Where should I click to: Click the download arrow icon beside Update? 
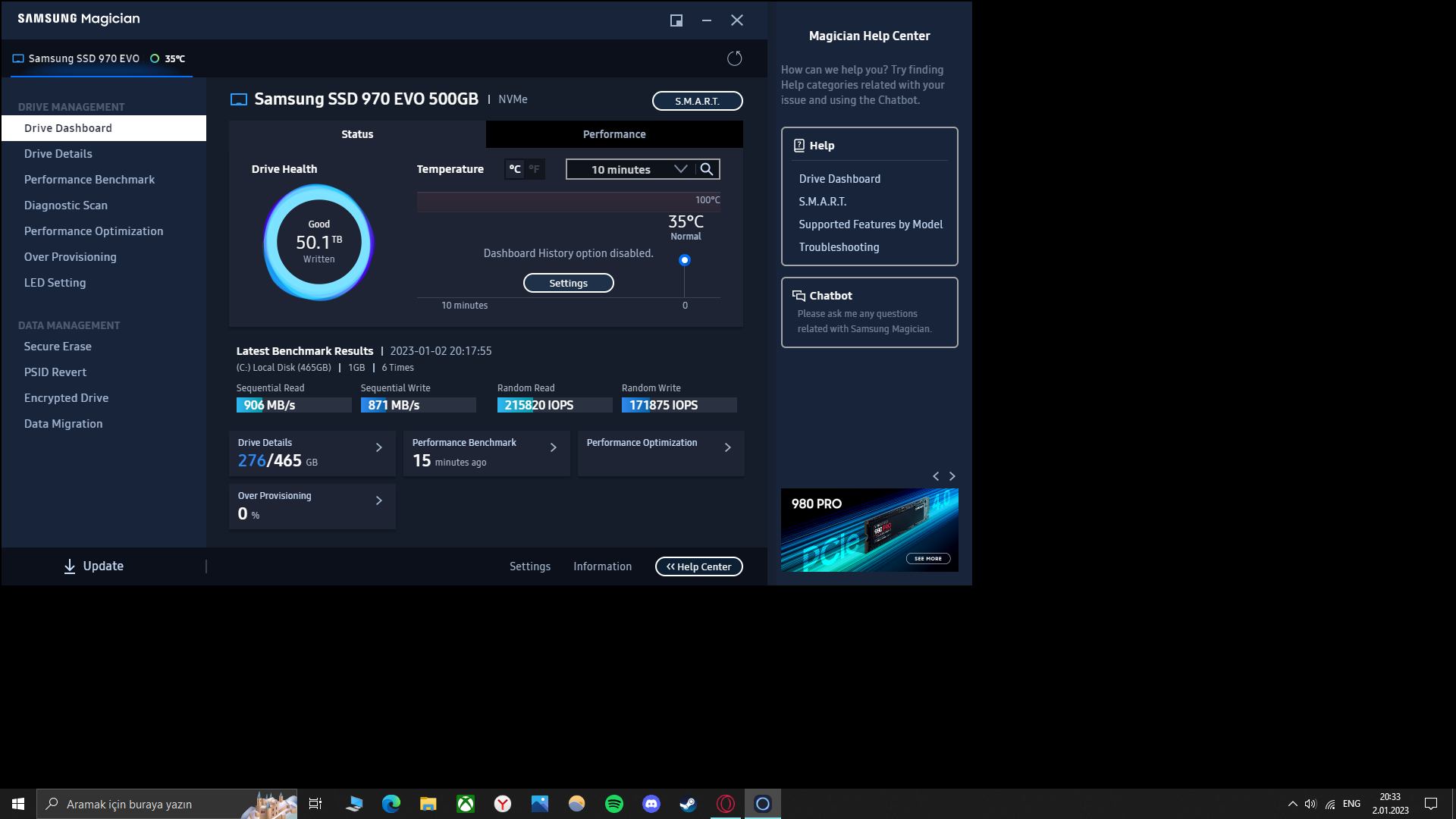tap(70, 566)
